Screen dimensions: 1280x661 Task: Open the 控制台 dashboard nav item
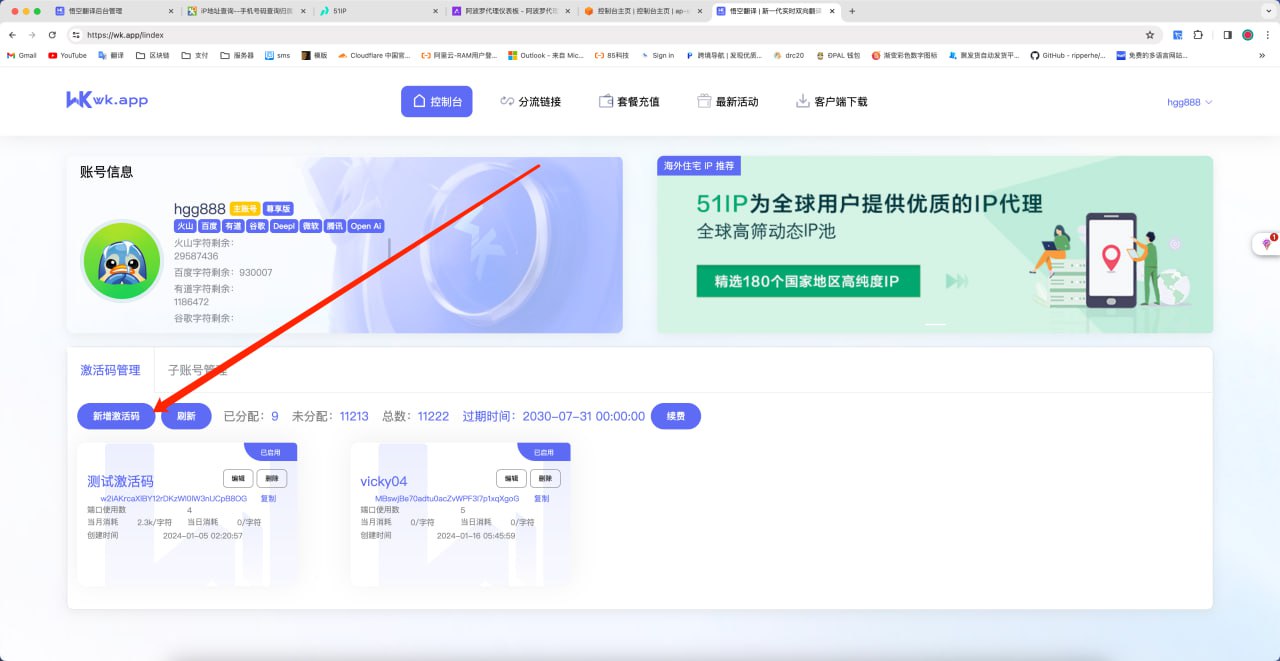pos(436,101)
